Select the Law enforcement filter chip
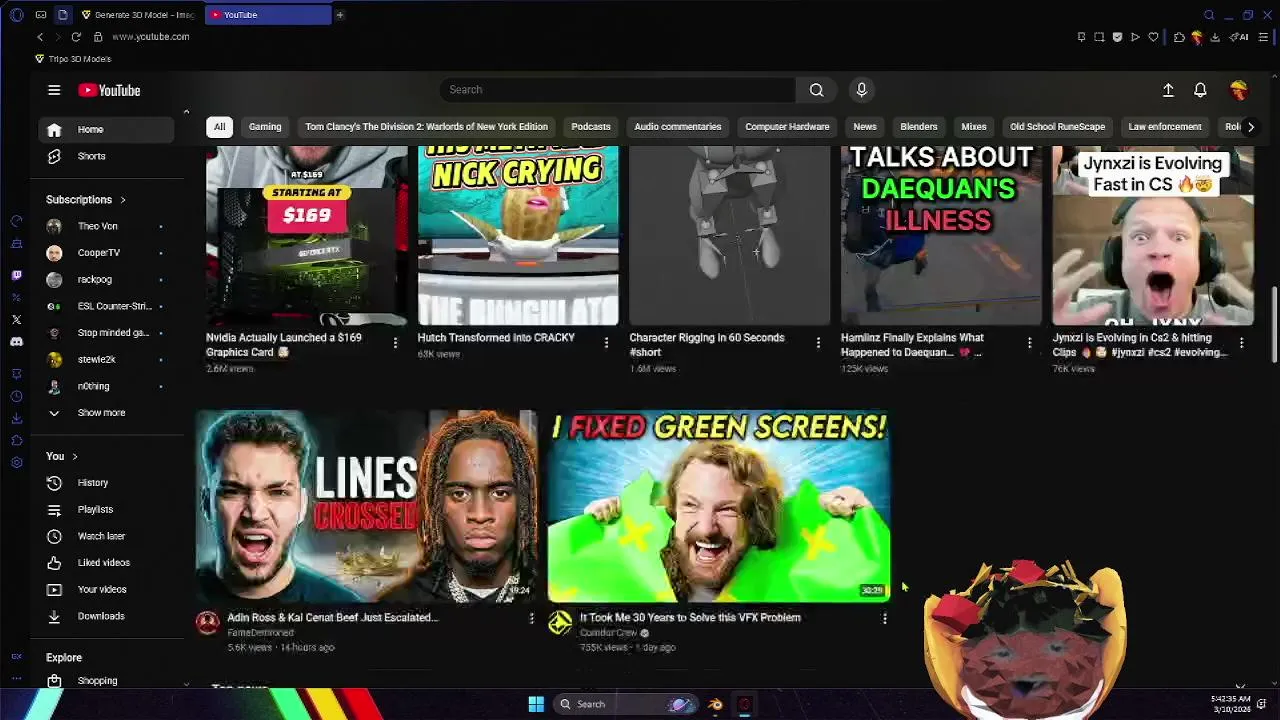 pyautogui.click(x=1165, y=127)
